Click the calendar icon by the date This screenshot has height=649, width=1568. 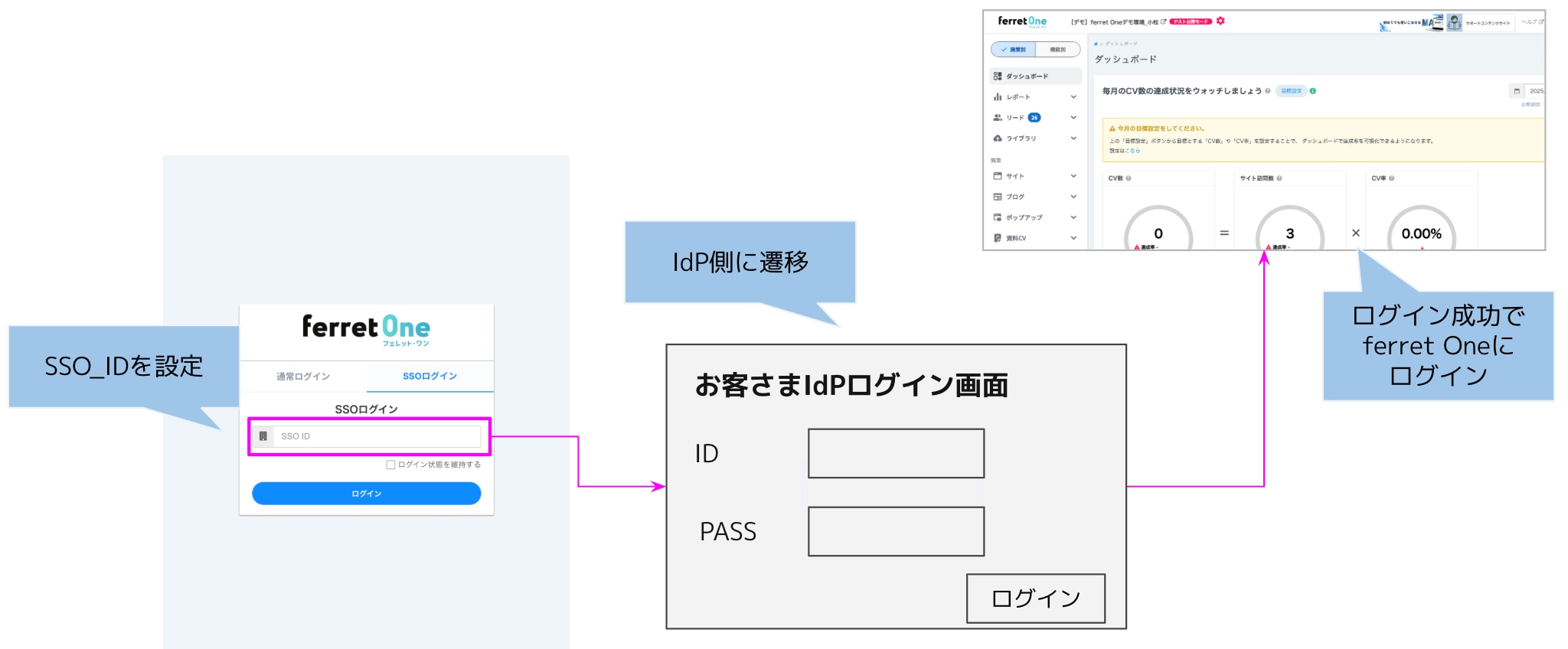(1516, 91)
